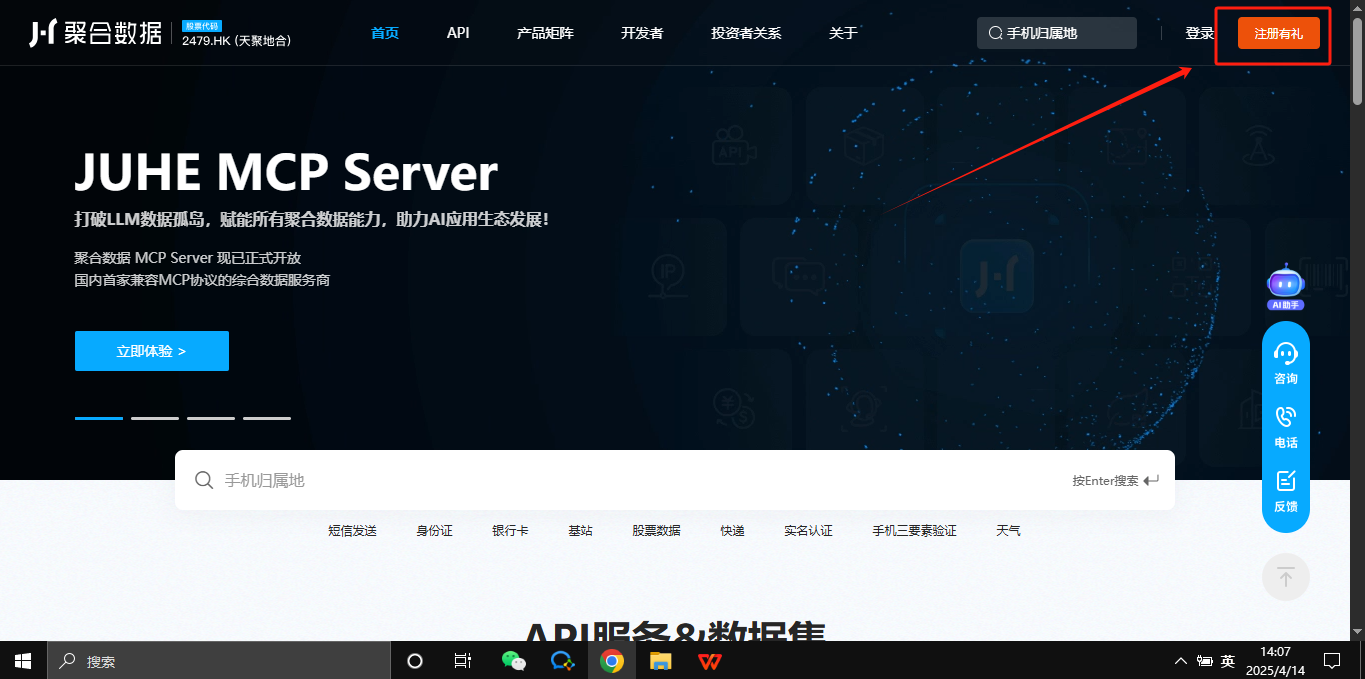This screenshot has height=679, width=1365.
Task: Click the JUHE MCP Server headline
Action: 286,173
